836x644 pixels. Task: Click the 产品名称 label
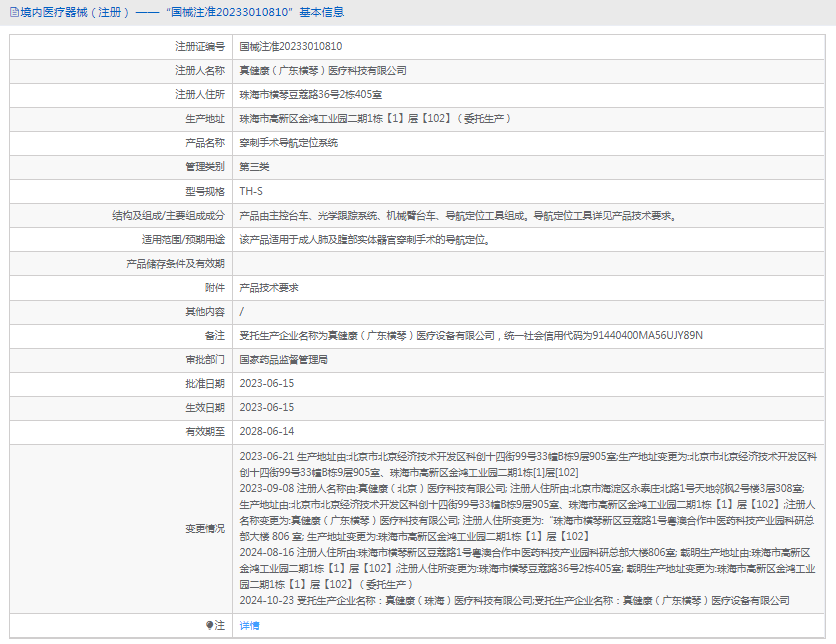(x=205, y=143)
